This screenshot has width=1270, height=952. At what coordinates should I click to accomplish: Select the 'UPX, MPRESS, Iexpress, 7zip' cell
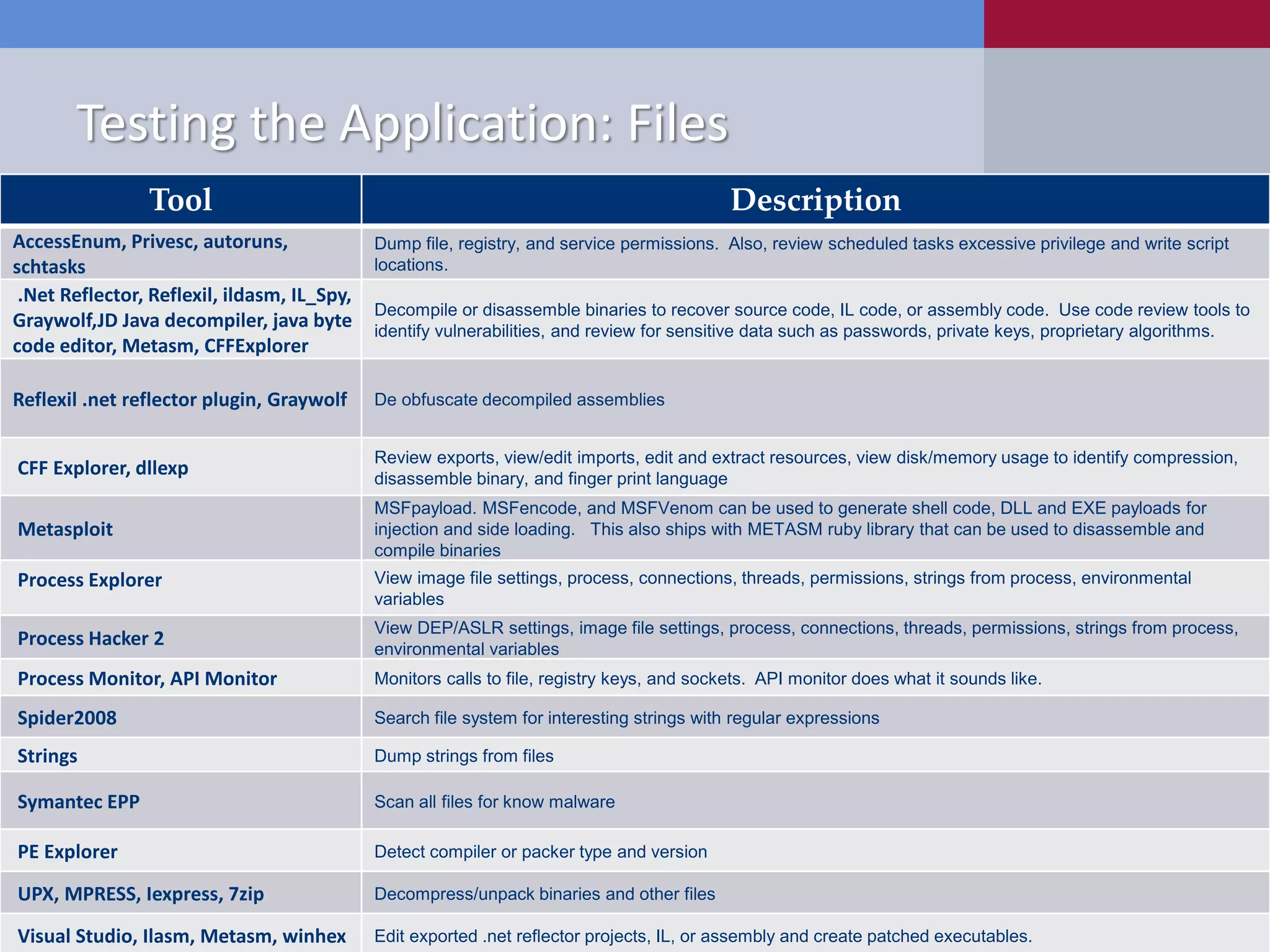[x=181, y=893]
